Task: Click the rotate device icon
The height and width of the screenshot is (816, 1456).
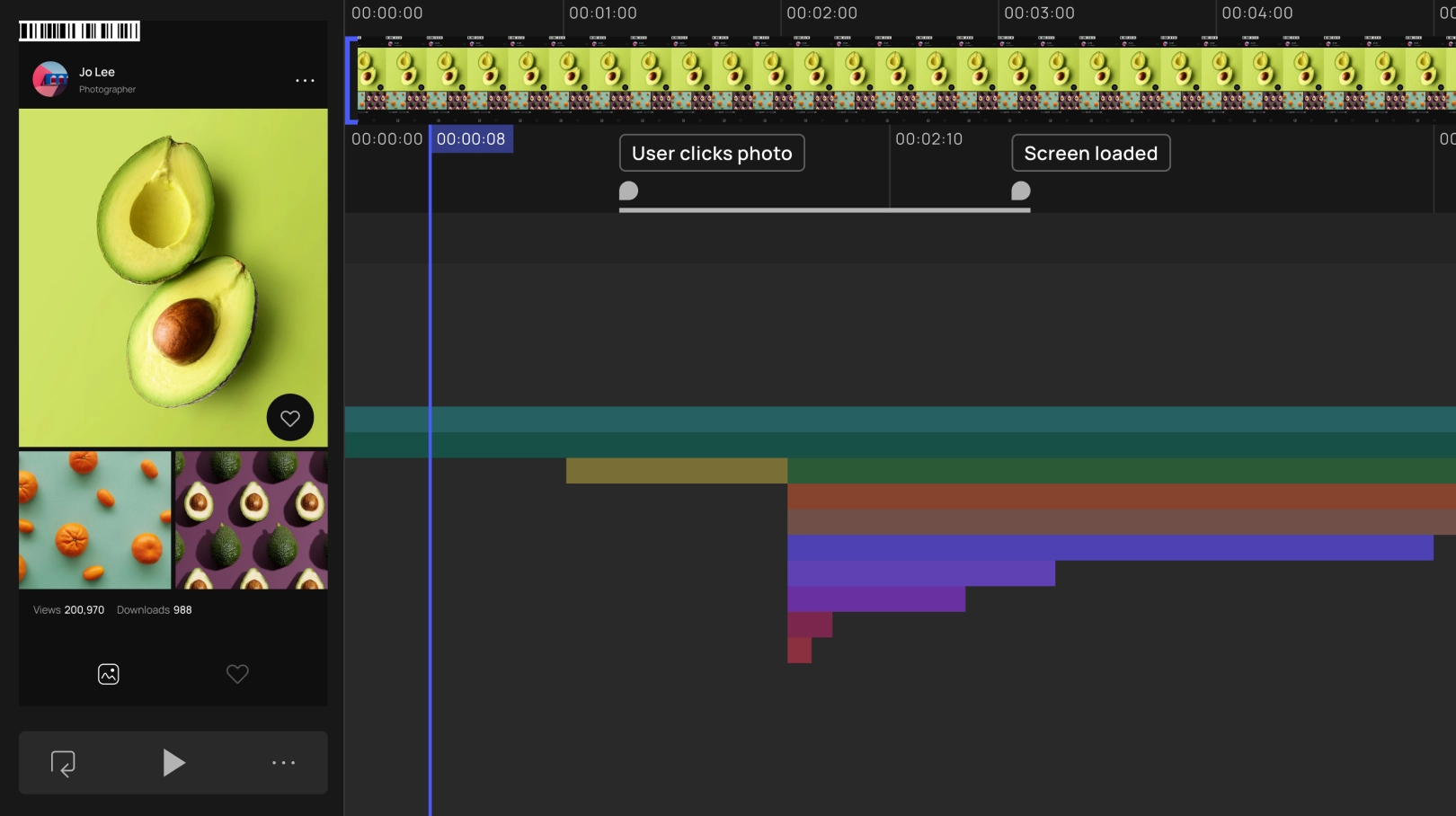Action: [x=63, y=763]
